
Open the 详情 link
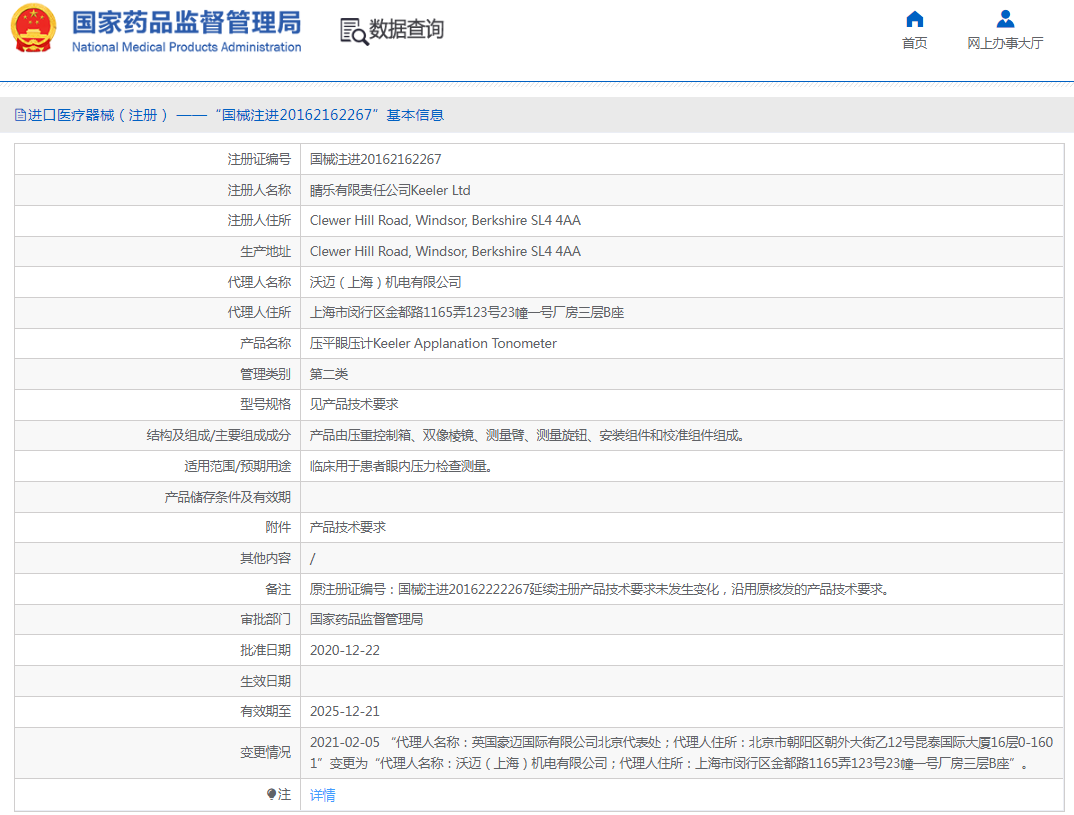(x=323, y=794)
